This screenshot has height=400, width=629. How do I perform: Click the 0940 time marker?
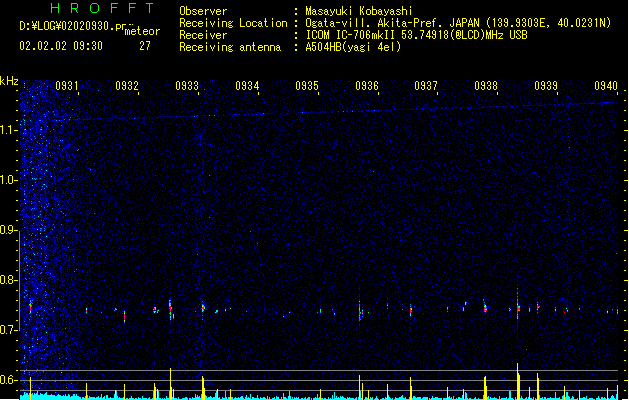click(606, 86)
